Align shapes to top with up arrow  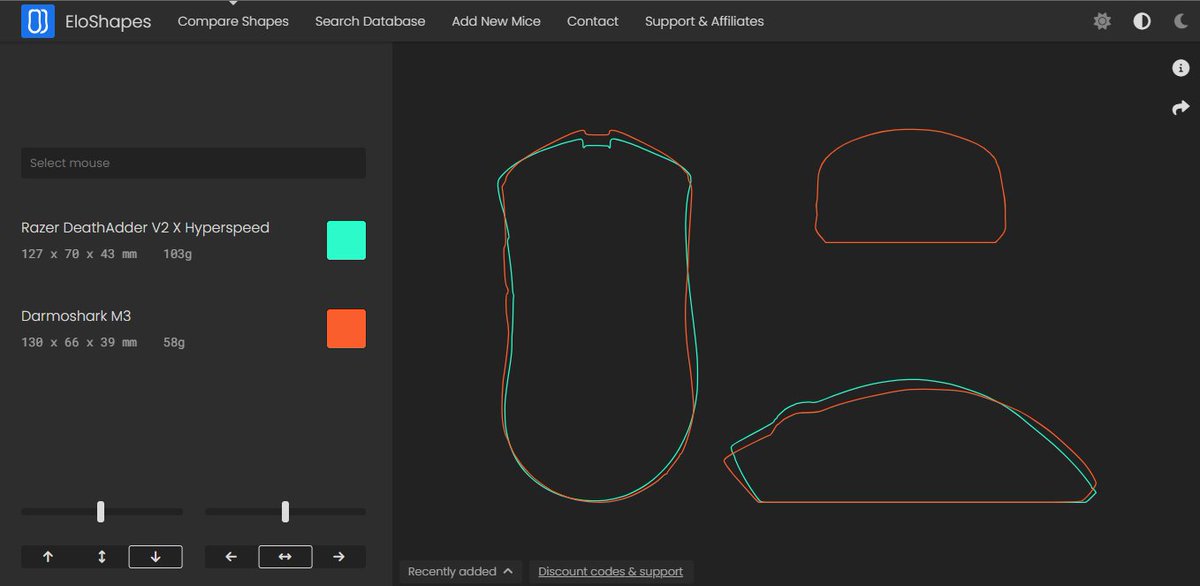click(x=47, y=556)
